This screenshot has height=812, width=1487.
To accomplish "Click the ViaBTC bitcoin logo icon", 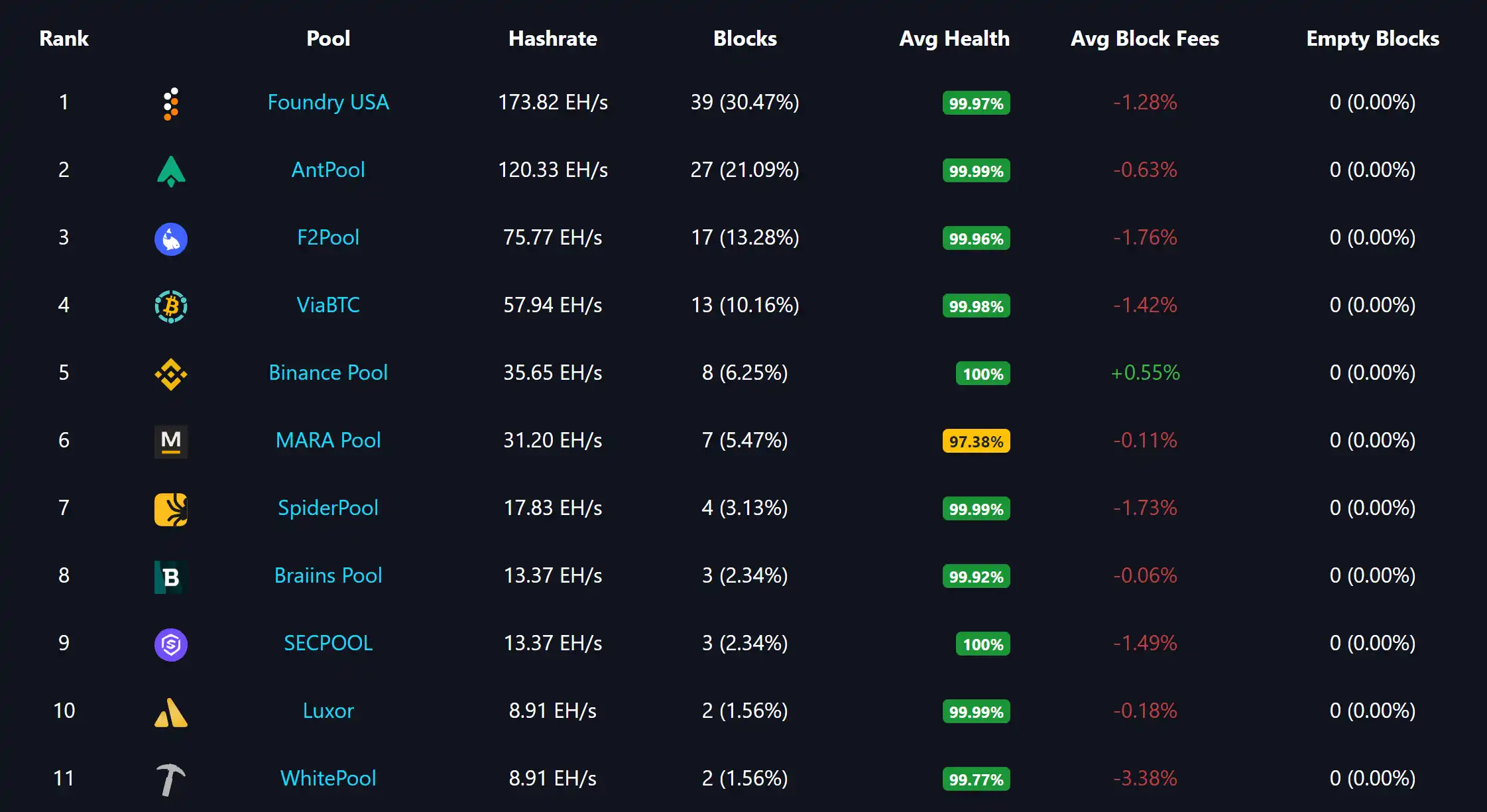I will [x=171, y=306].
